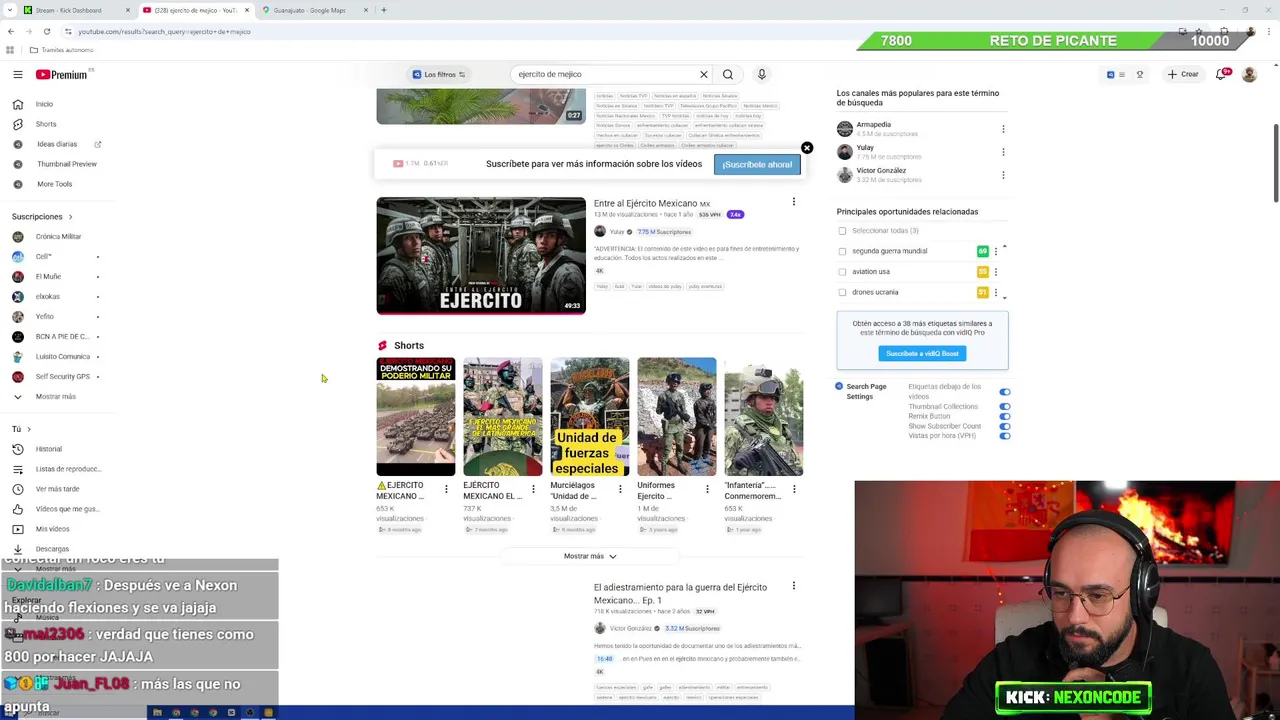Open options for Murciélagos Unidad de short
Viewport: 1280px width, 720px height.
[x=620, y=489]
